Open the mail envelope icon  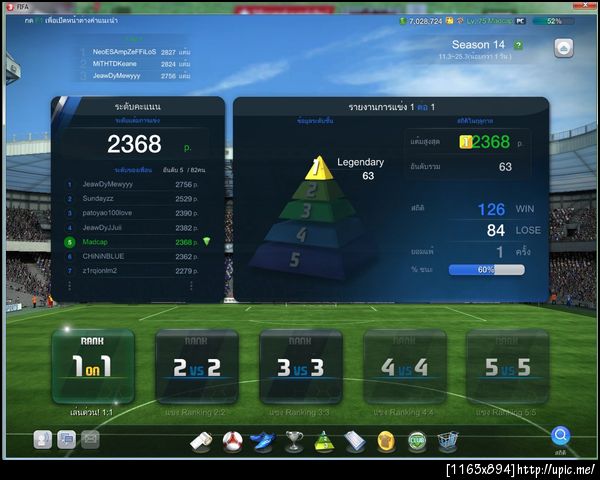pyautogui.click(x=90, y=439)
